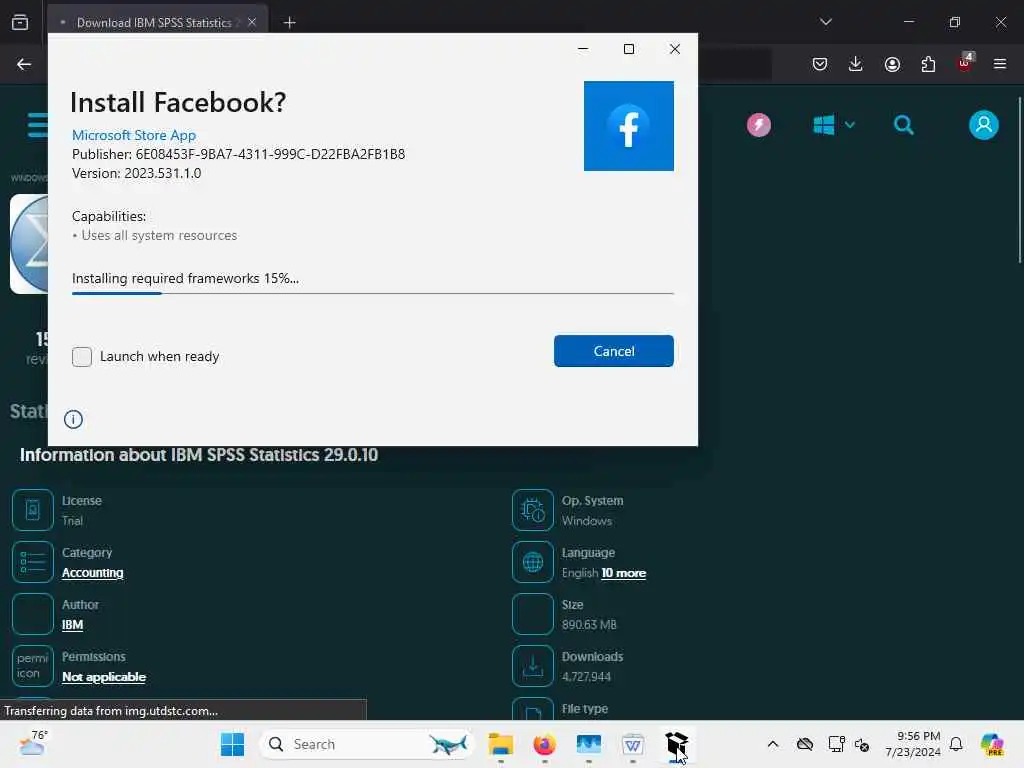The height and width of the screenshot is (768, 1024).
Task: Open the IBM author link
Action: [72, 625]
